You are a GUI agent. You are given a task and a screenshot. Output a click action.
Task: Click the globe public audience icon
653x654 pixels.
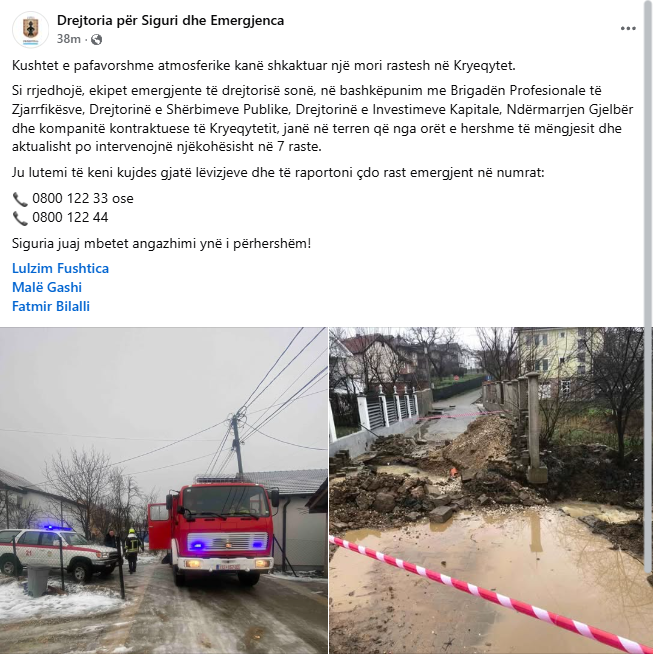[96, 39]
